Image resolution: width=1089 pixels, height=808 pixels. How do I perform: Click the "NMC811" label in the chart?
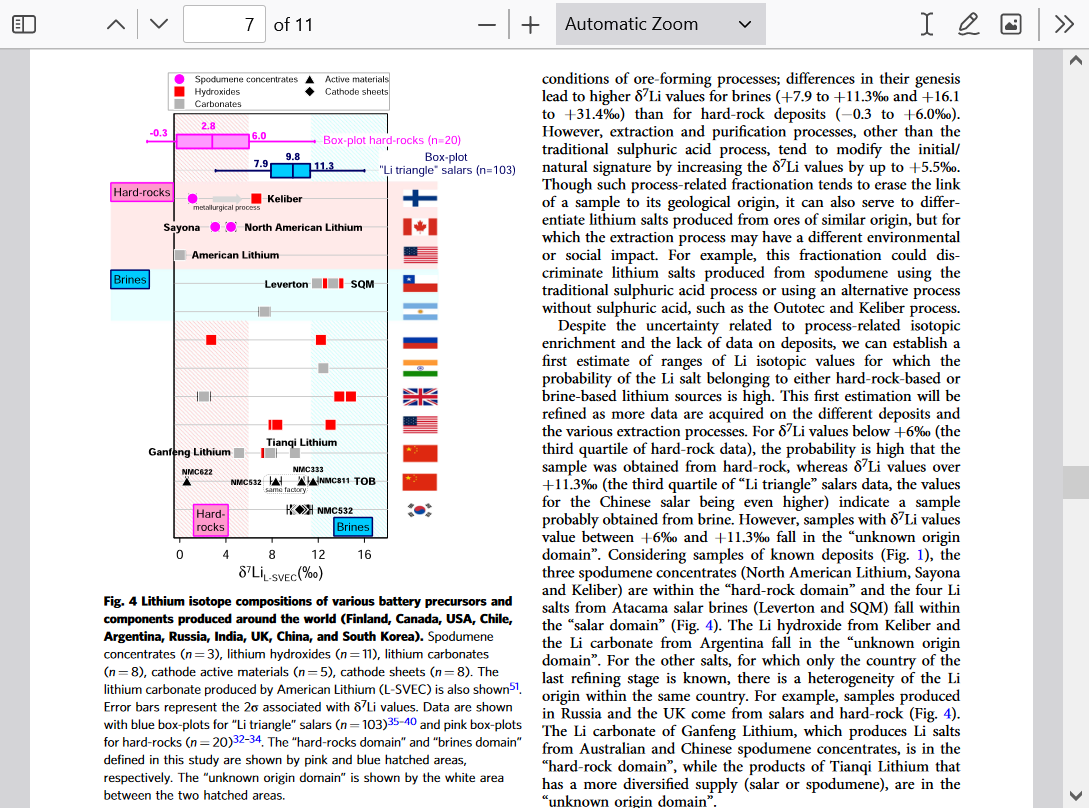point(334,480)
